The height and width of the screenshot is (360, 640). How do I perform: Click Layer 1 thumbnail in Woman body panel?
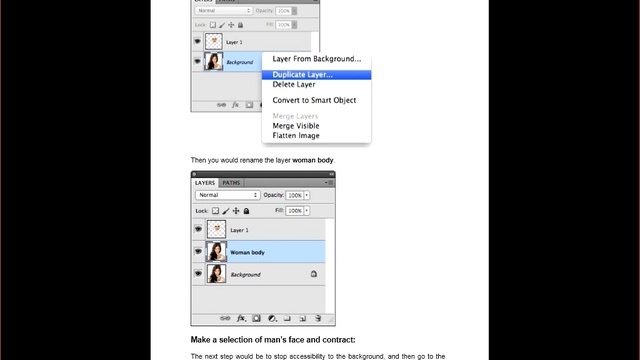(x=216, y=229)
